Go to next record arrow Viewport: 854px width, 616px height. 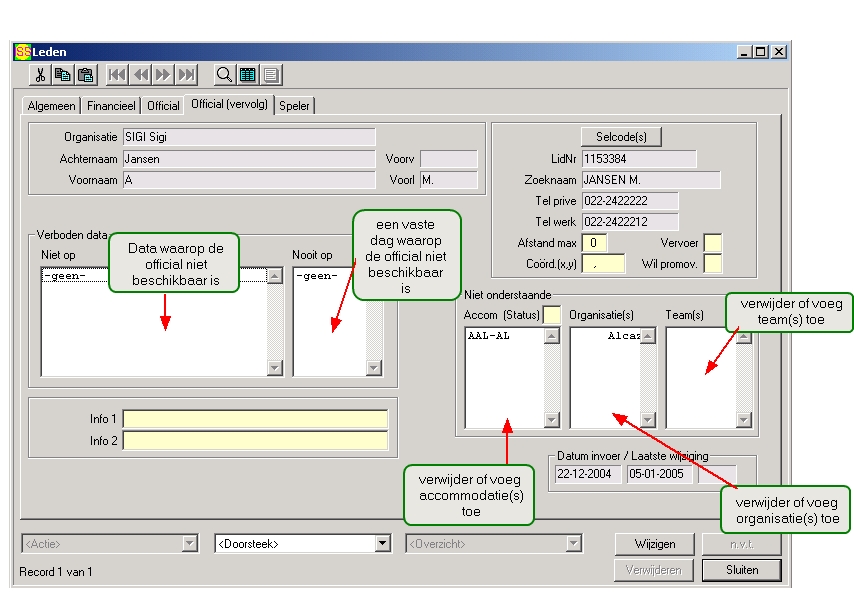point(163,75)
